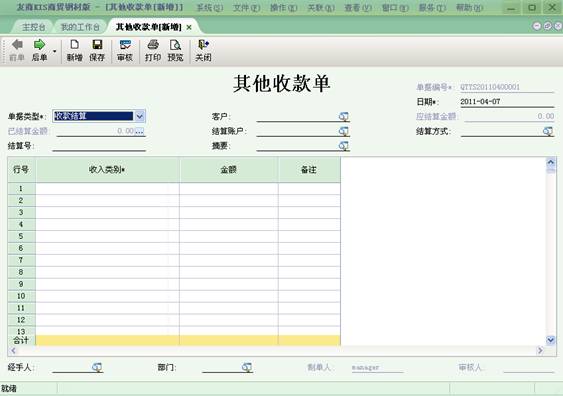Click the 金额 column header
The image size is (563, 396).
pyautogui.click(x=229, y=170)
